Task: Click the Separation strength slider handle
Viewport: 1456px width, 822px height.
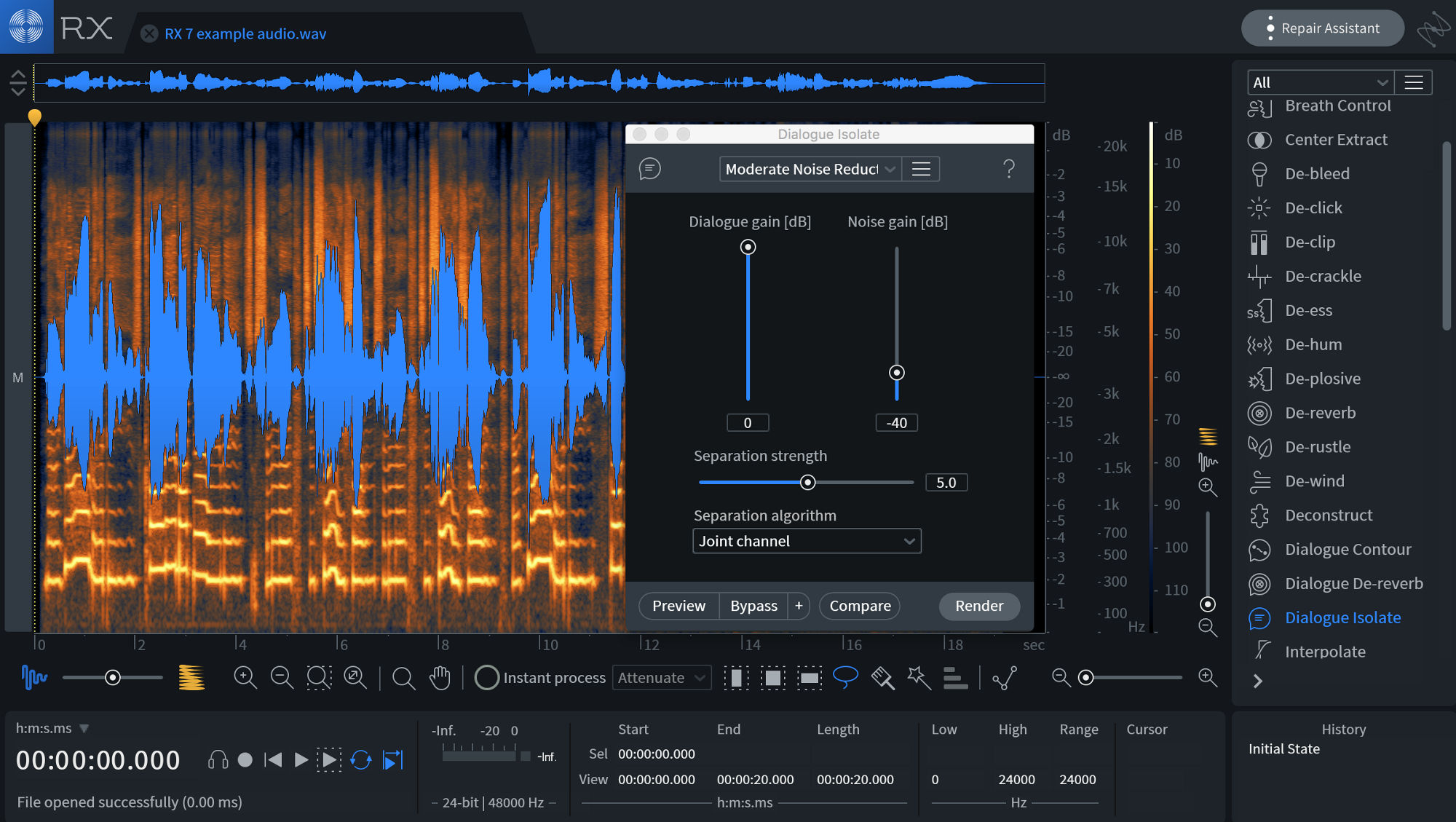Action: pyautogui.click(x=807, y=483)
